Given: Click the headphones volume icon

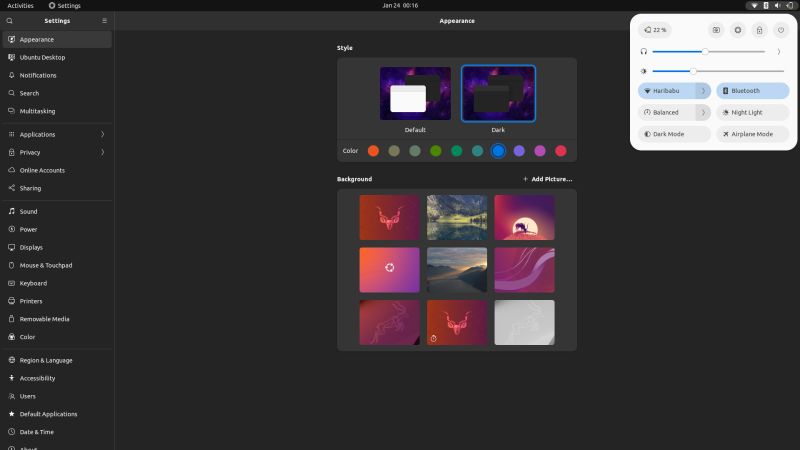Looking at the screenshot, I should pyautogui.click(x=644, y=52).
